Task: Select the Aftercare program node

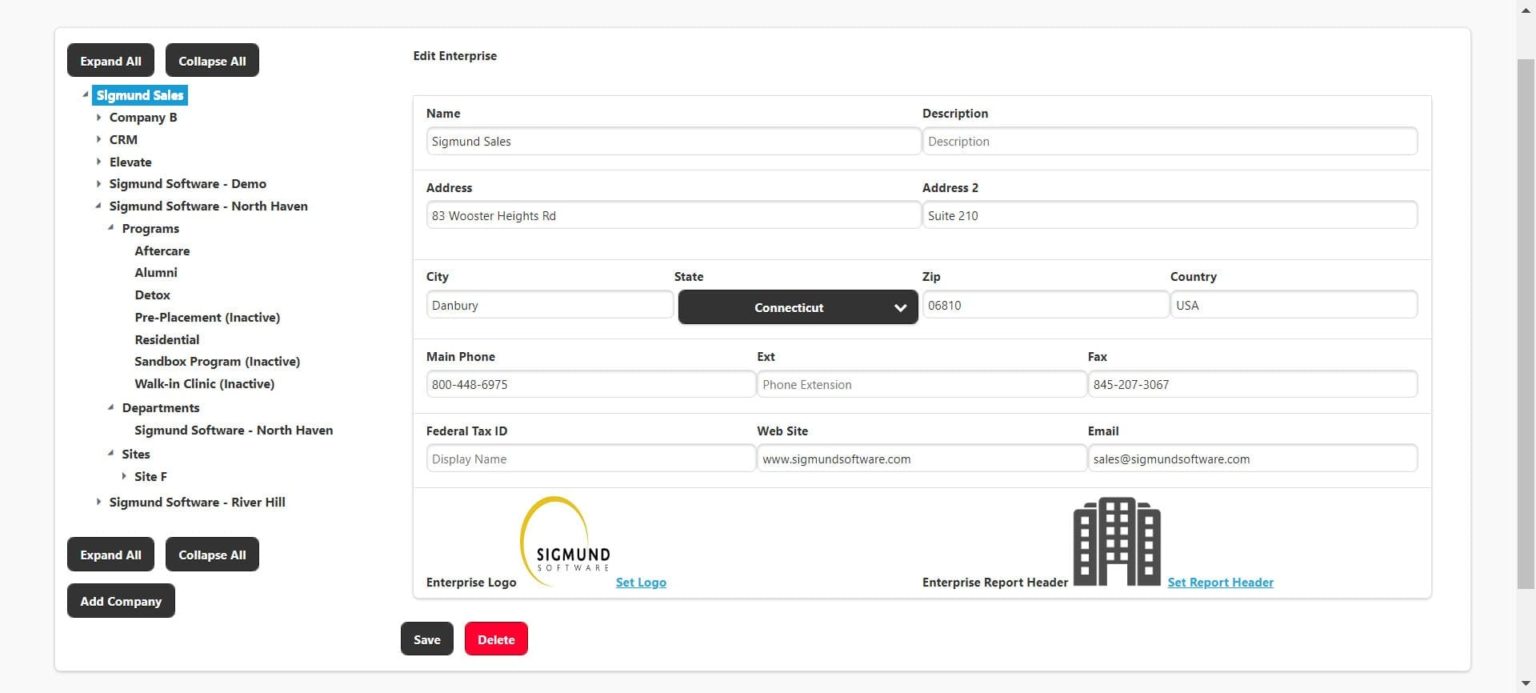Action: point(162,250)
